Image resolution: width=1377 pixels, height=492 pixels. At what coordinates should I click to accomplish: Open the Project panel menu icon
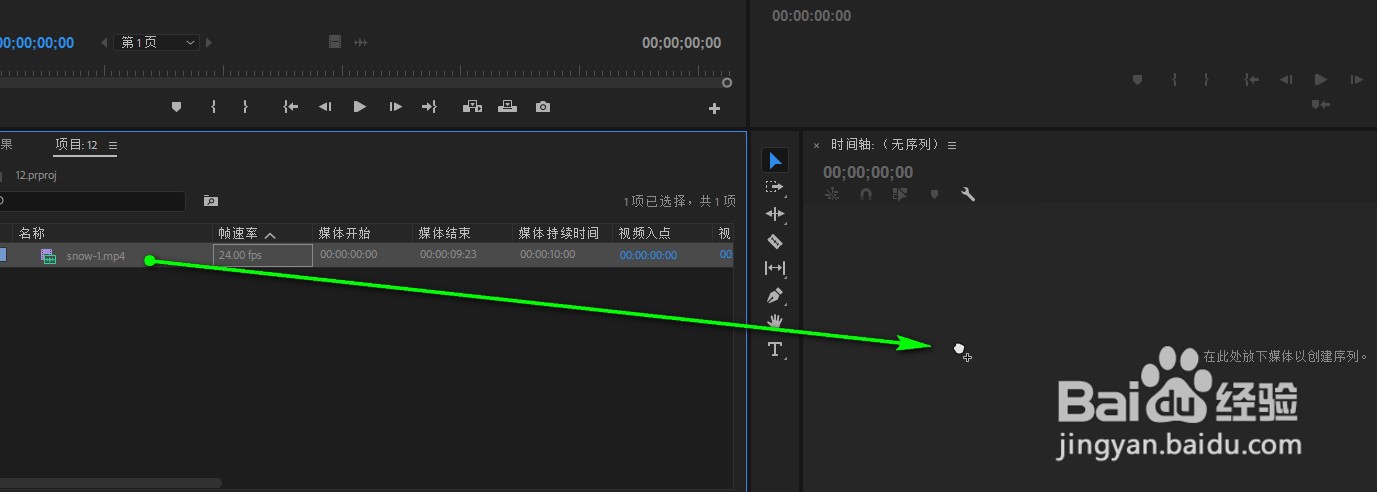pos(113,146)
